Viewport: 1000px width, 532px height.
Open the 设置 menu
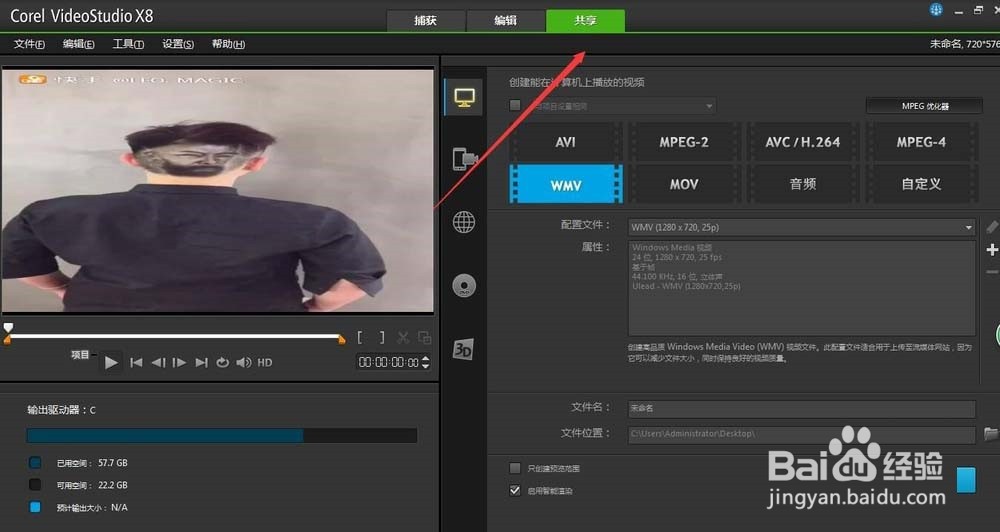coord(178,44)
